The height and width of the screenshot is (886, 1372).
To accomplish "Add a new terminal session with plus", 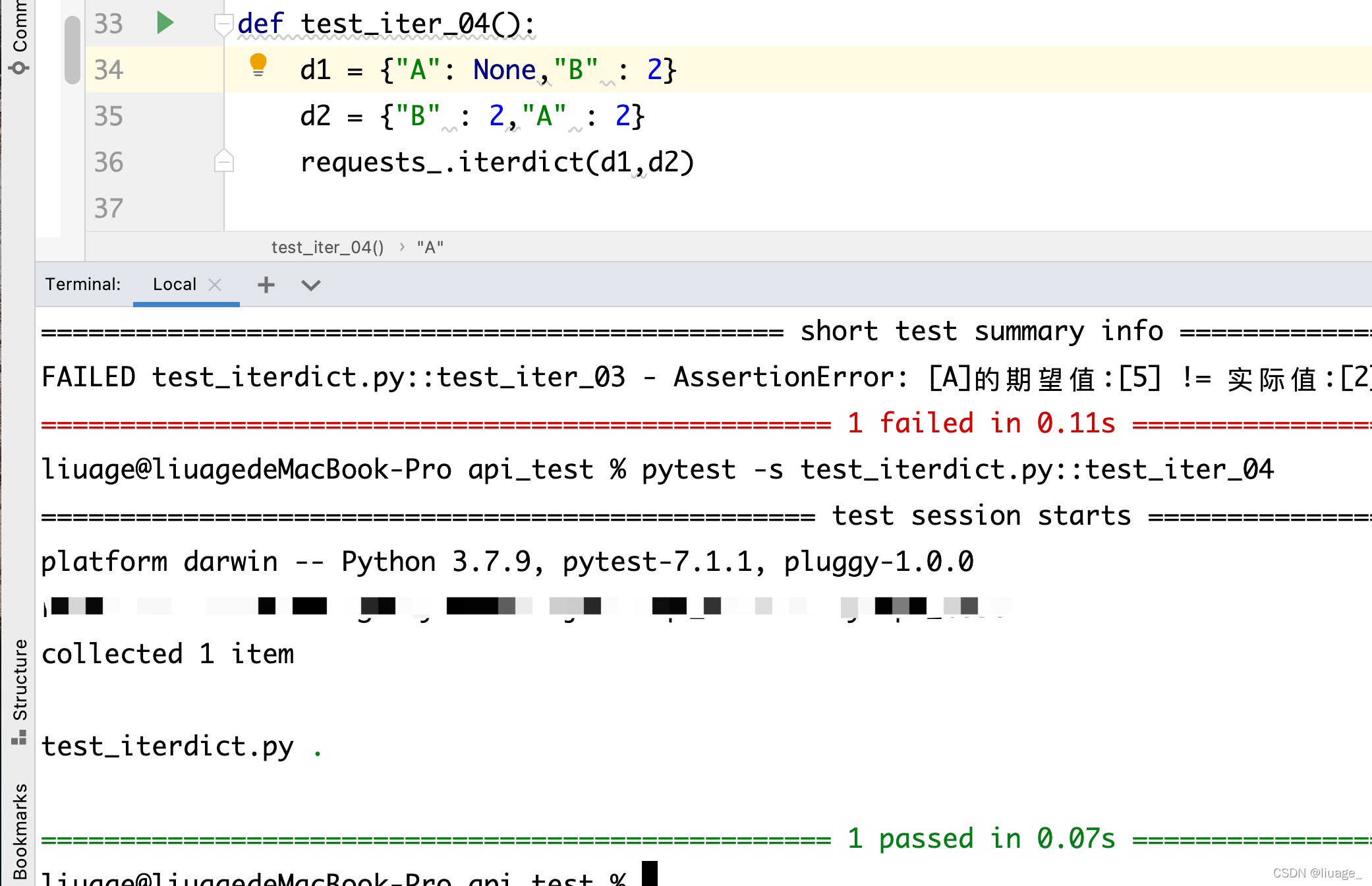I will tap(266, 285).
